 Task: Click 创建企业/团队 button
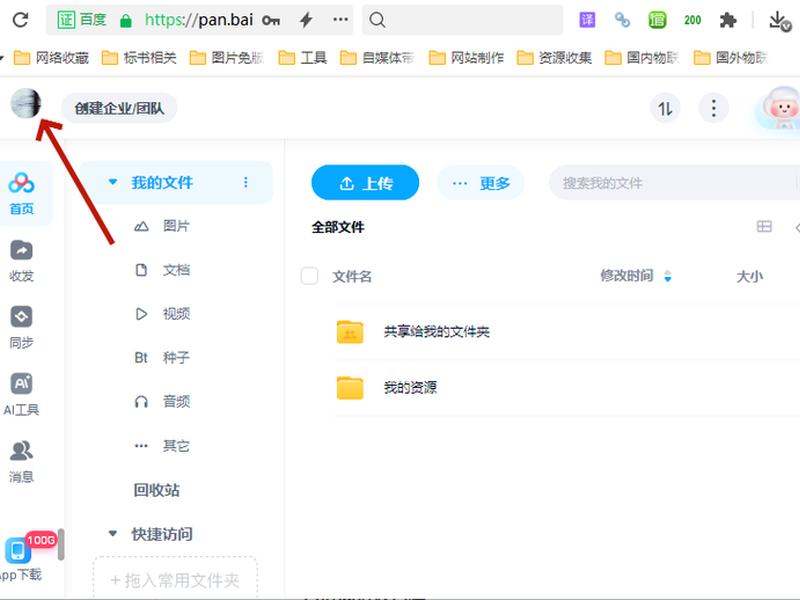119,108
